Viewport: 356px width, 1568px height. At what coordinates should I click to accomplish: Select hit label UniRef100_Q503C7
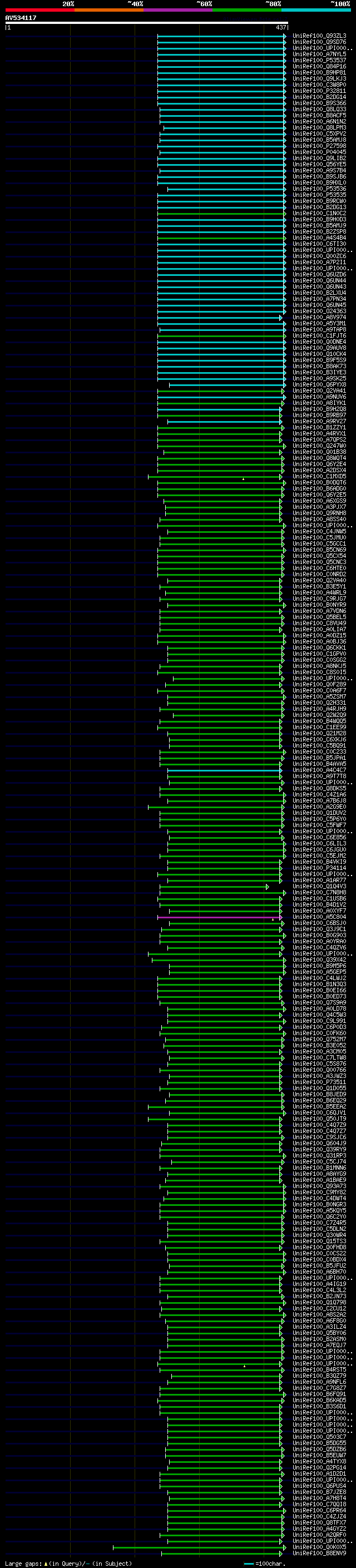[x=319, y=1437]
